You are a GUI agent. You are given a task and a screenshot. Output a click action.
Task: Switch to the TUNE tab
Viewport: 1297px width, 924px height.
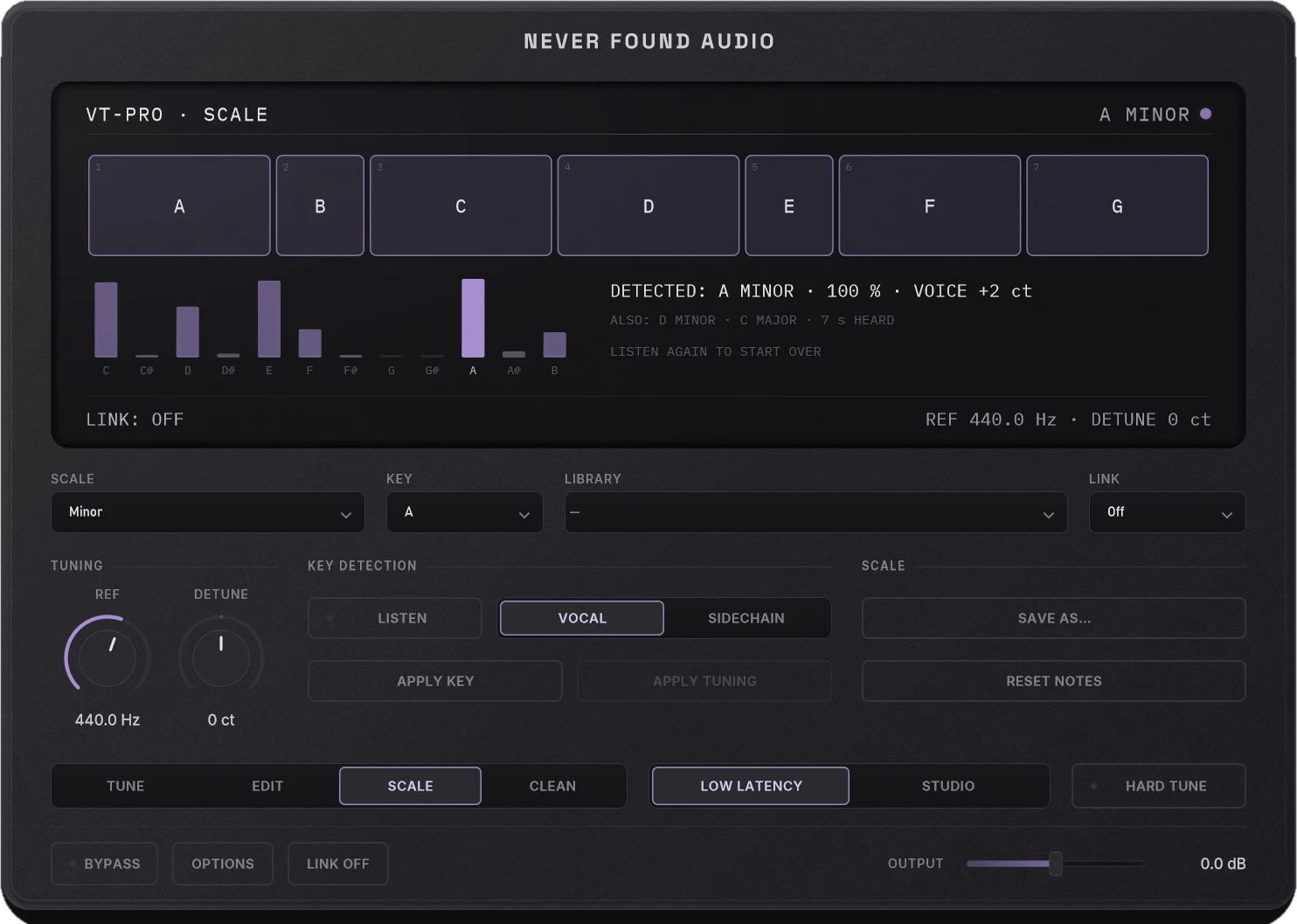pos(126,786)
